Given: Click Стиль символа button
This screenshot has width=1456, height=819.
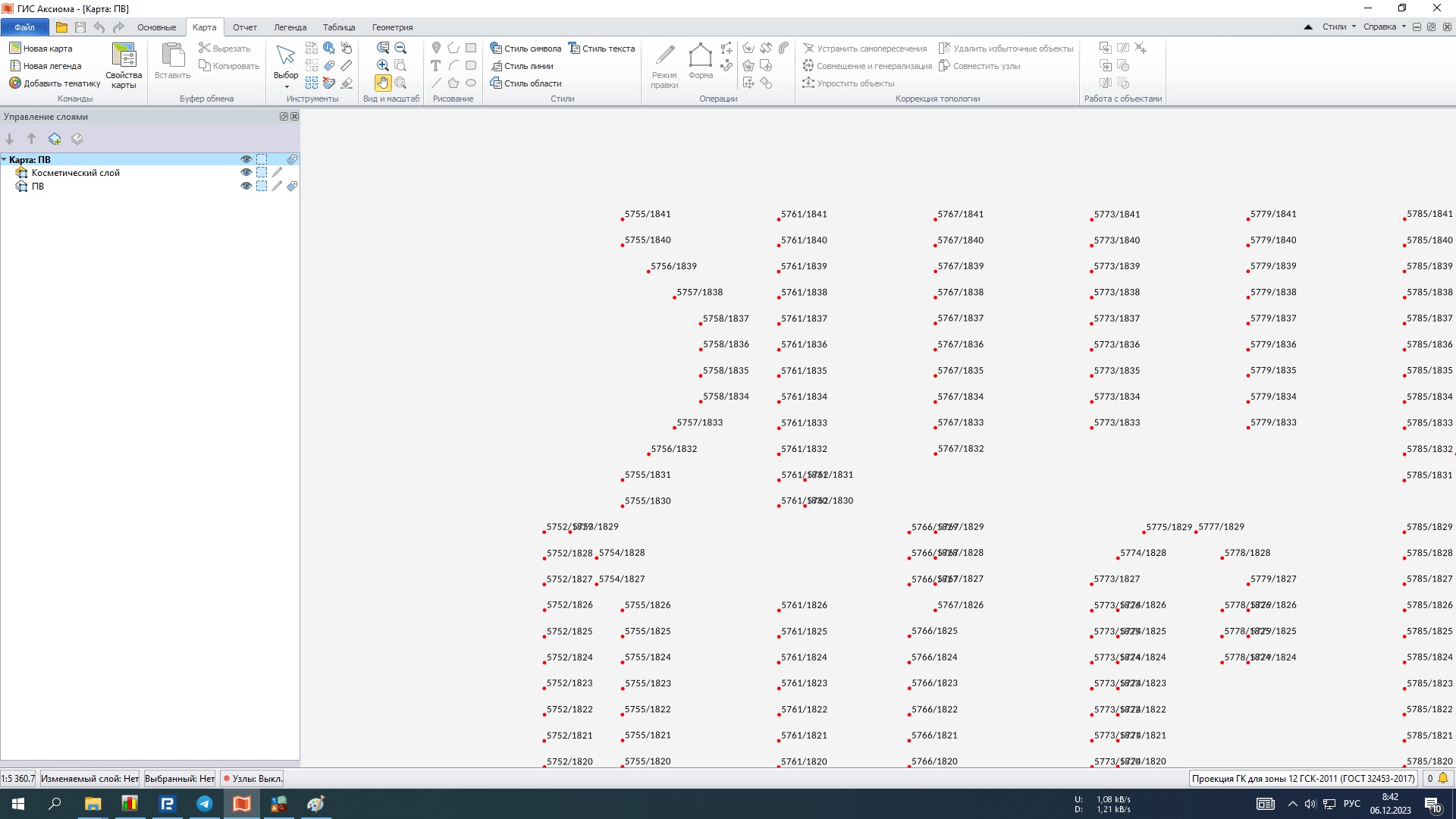Looking at the screenshot, I should (526, 49).
